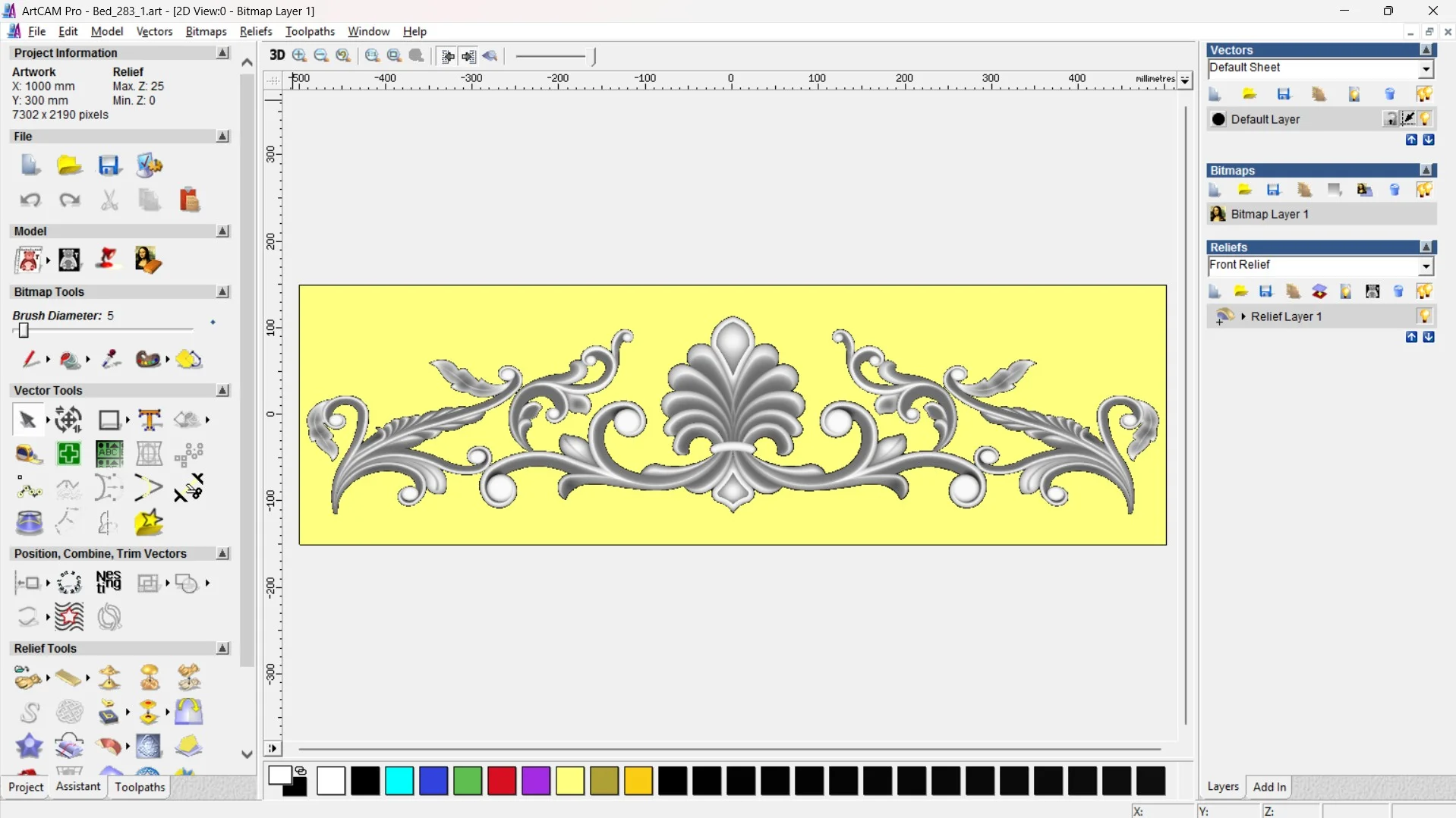Choose the Select Vectors arrow tool
1456x818 pixels.
tap(28, 420)
